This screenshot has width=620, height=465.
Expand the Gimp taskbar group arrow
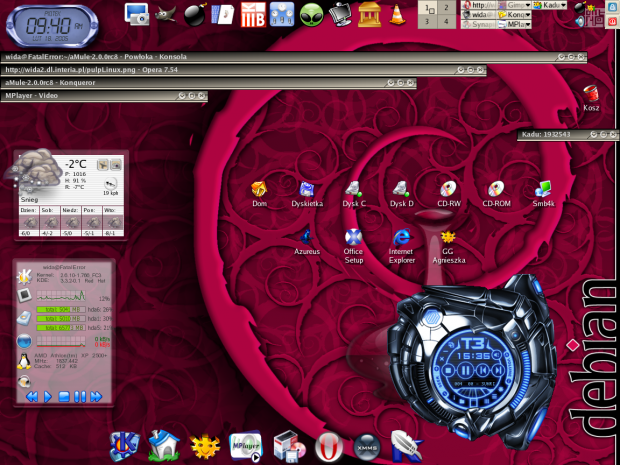click(x=528, y=5)
